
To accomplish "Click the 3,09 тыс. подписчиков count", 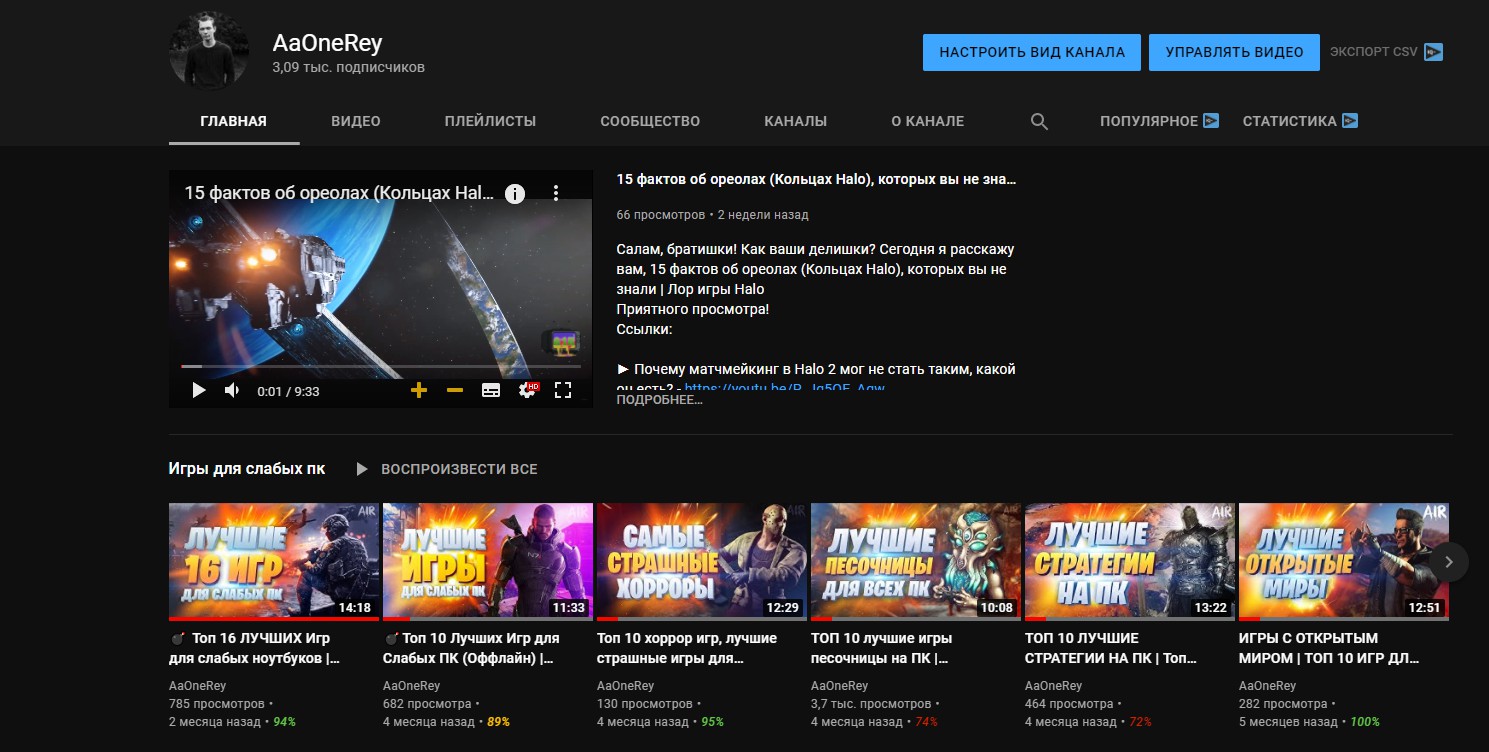I will point(348,68).
